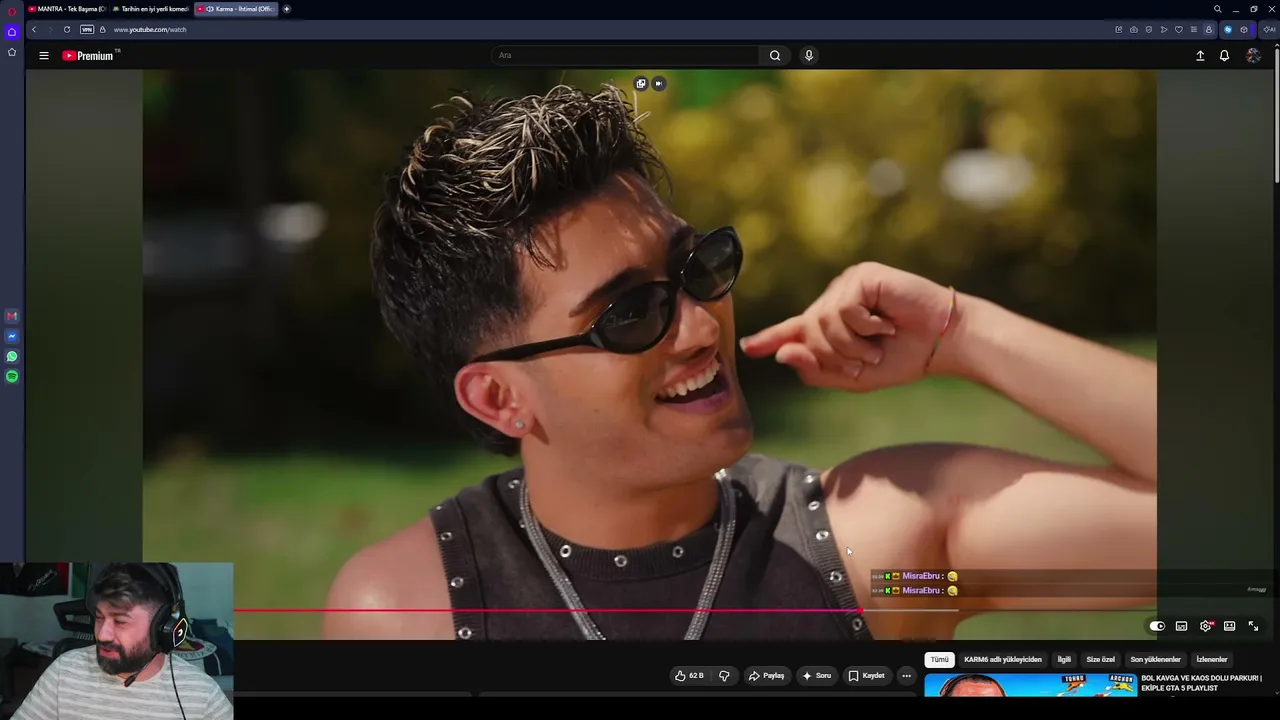Click the VPN badge in address bar

(x=87, y=30)
